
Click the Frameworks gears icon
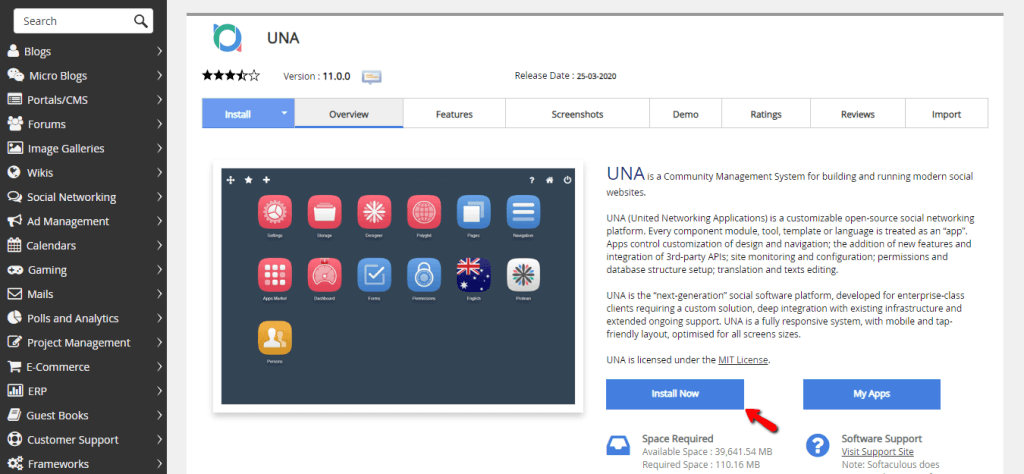[15, 464]
